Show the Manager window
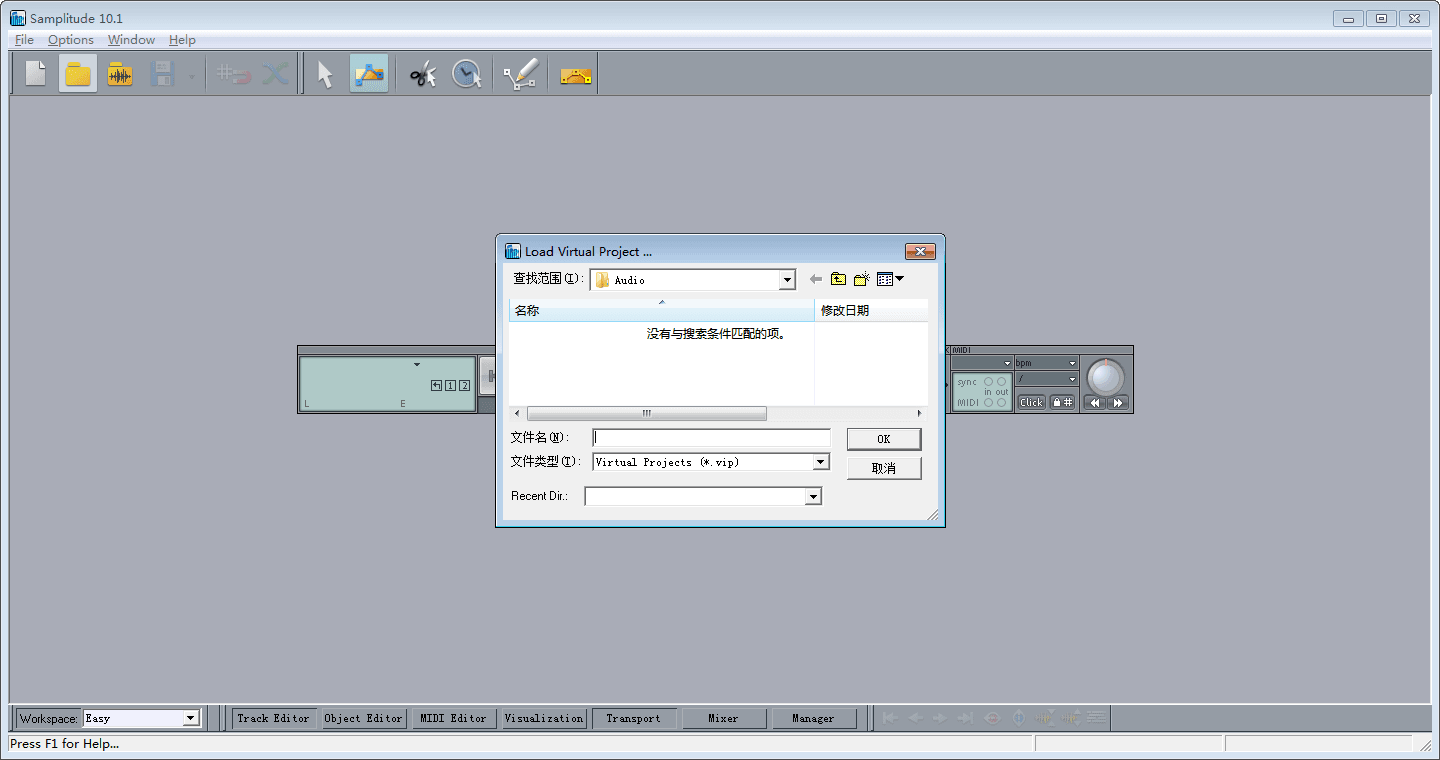 [813, 718]
